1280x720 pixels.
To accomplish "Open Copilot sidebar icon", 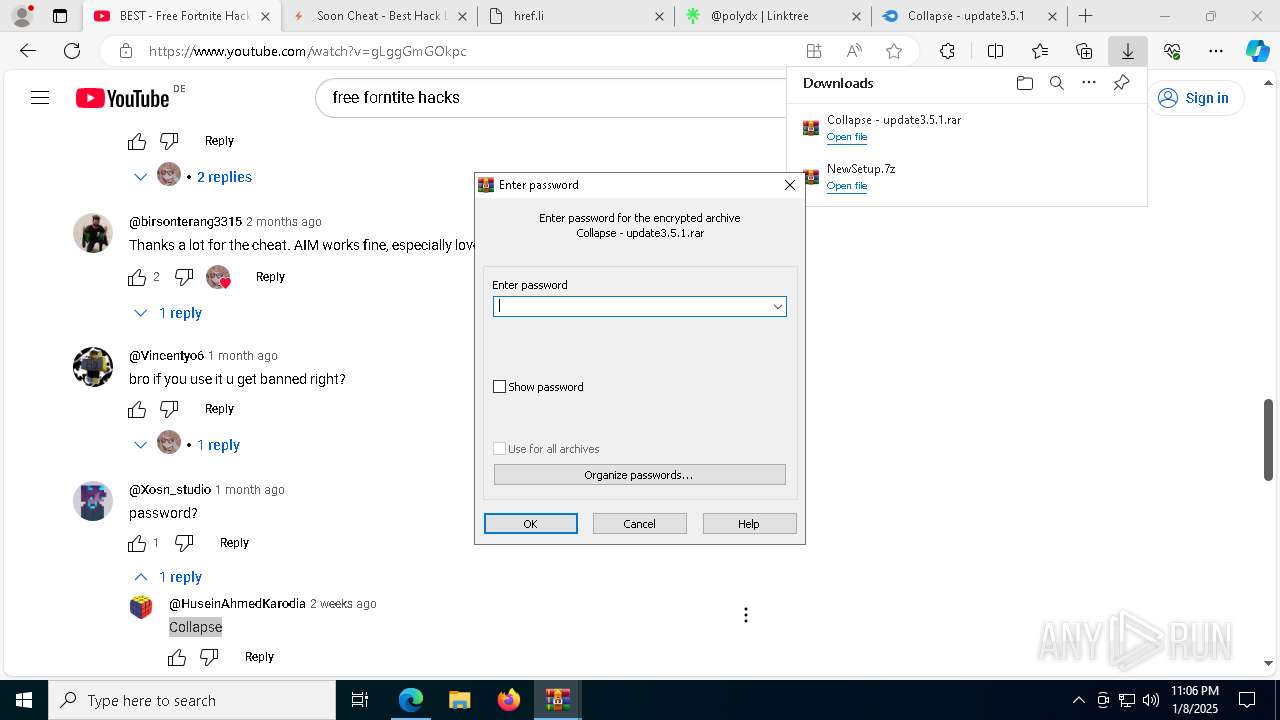I will [x=1257, y=51].
